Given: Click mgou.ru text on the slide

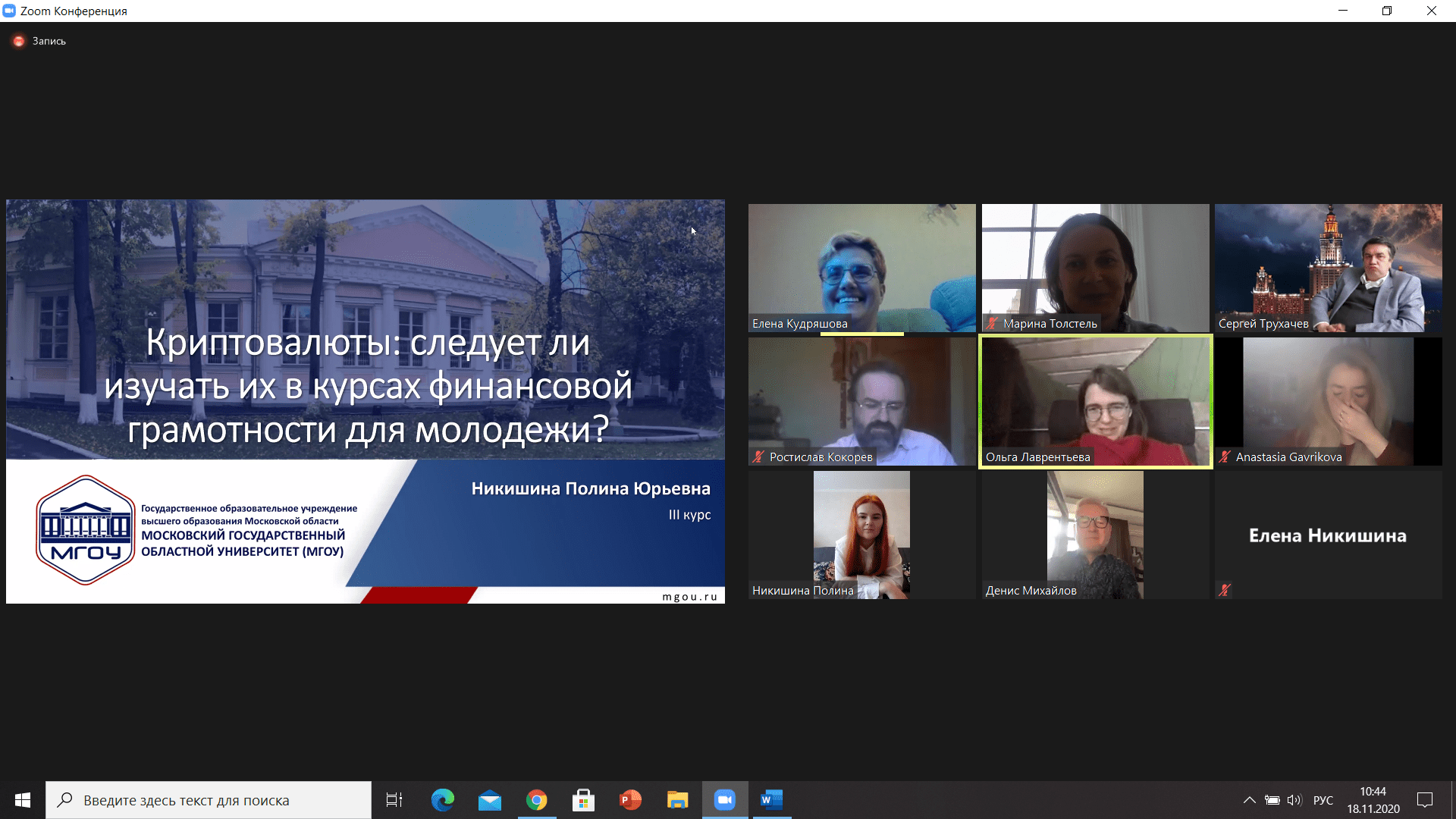Looking at the screenshot, I should pyautogui.click(x=690, y=597).
